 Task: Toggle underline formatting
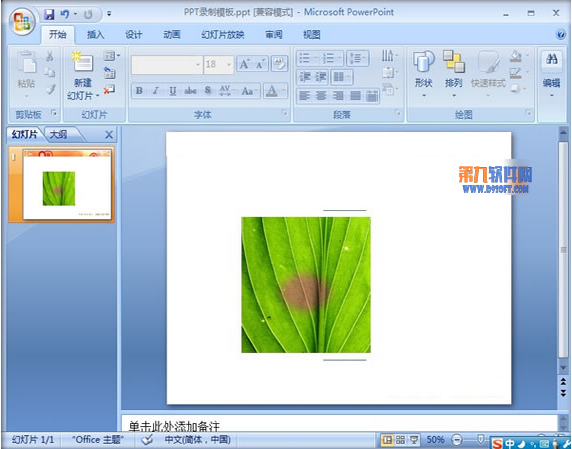tap(173, 90)
